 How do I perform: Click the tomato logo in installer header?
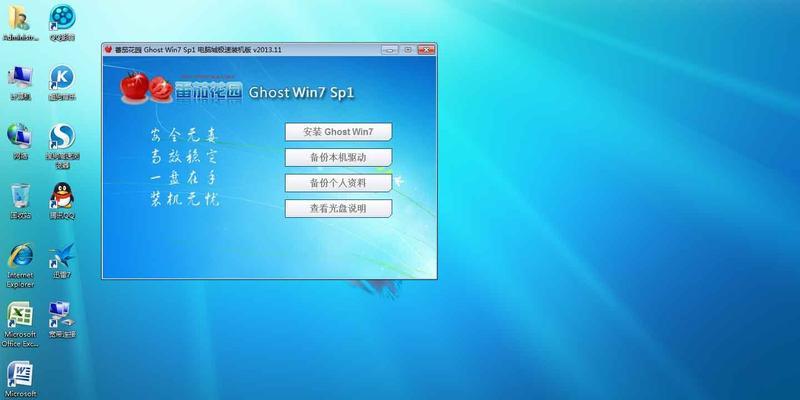pos(147,88)
